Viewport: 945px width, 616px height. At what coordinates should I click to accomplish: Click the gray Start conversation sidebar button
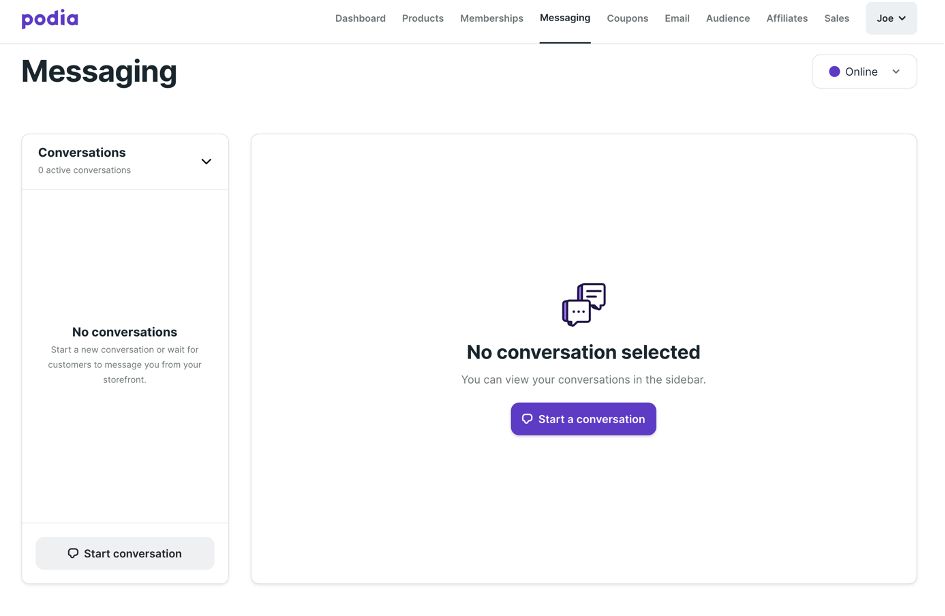click(125, 553)
